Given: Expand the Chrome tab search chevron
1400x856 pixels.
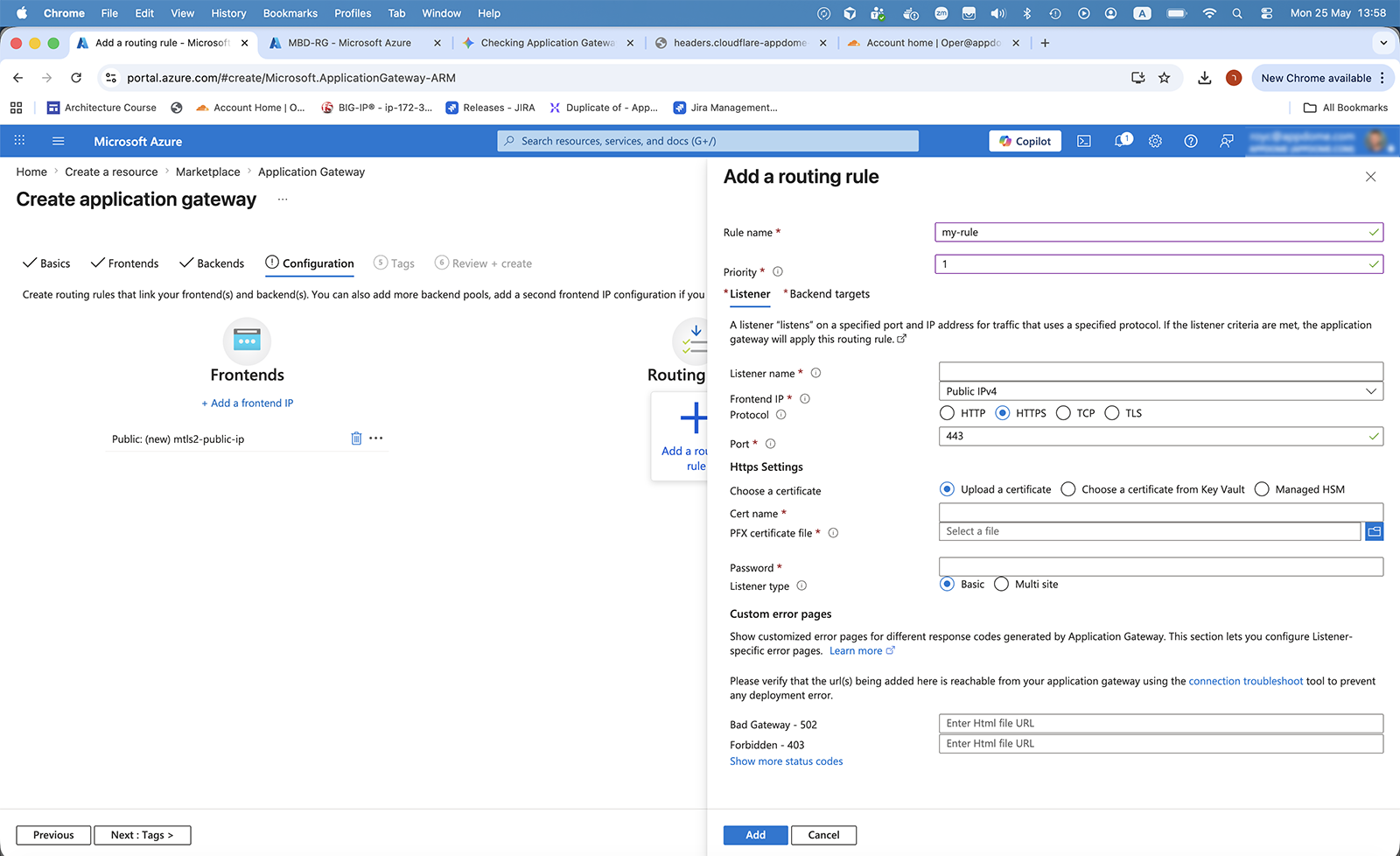Looking at the screenshot, I should (x=1382, y=43).
